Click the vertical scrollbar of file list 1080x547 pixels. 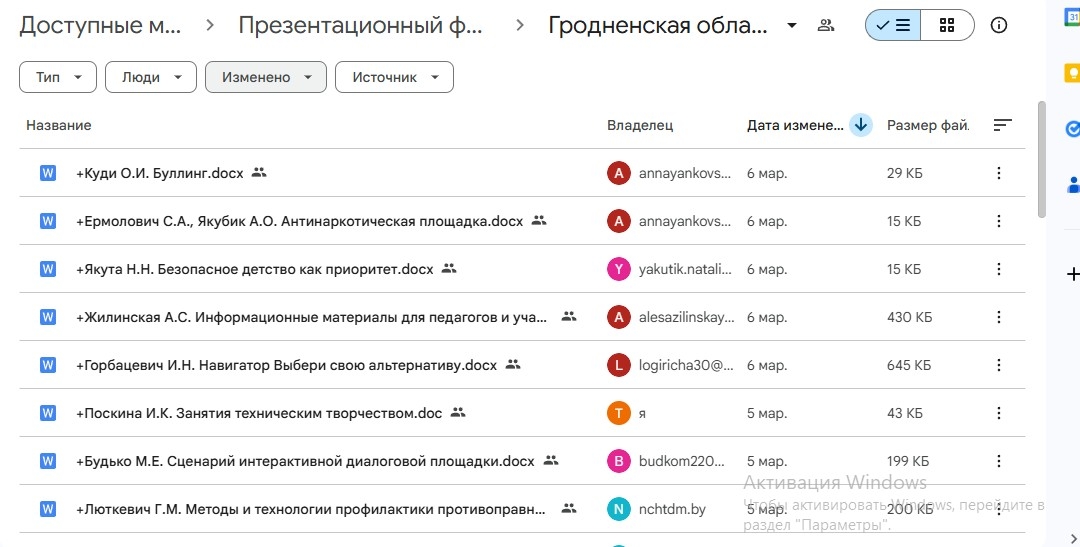tap(1041, 160)
